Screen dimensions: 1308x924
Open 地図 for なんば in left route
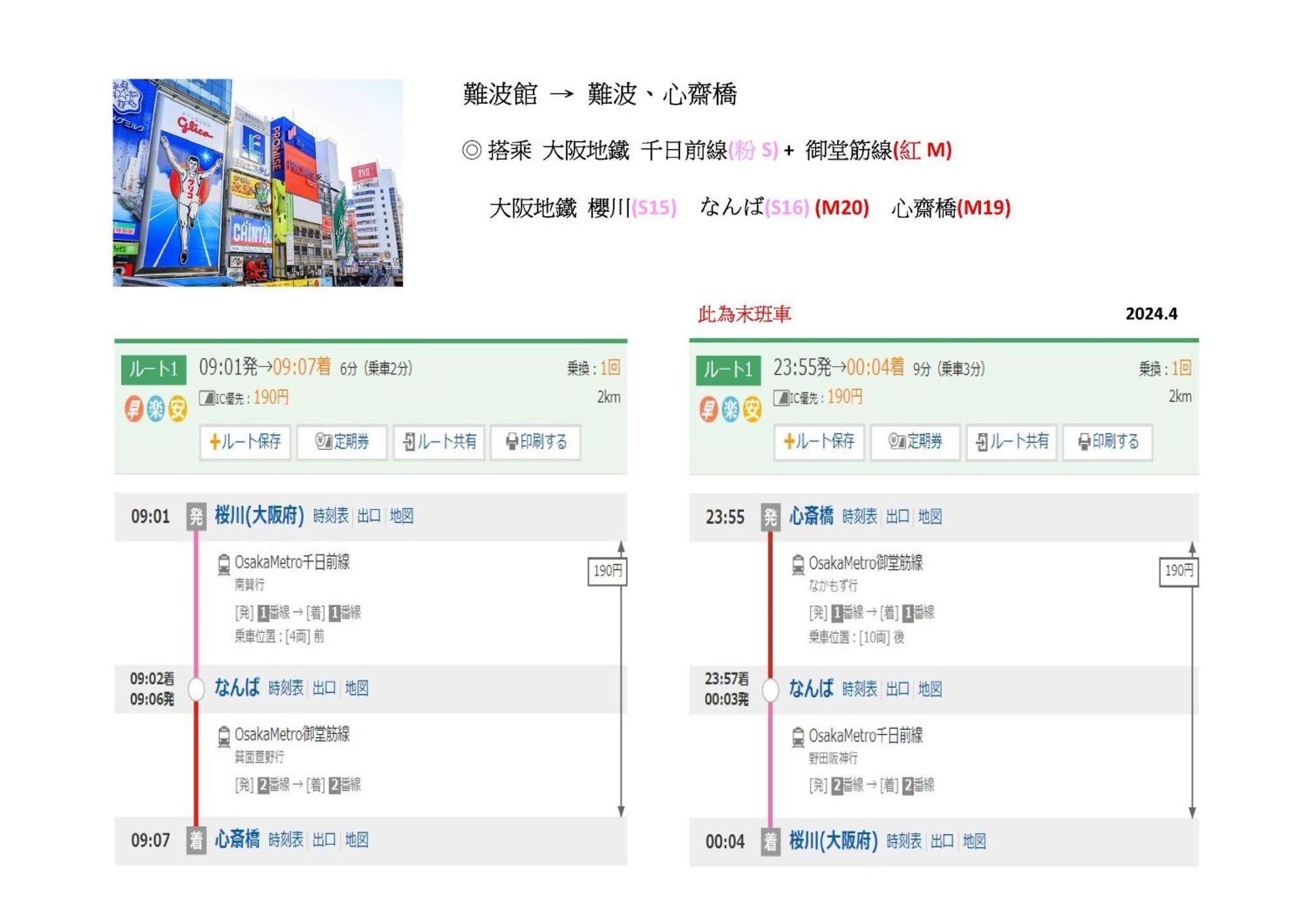pos(357,688)
